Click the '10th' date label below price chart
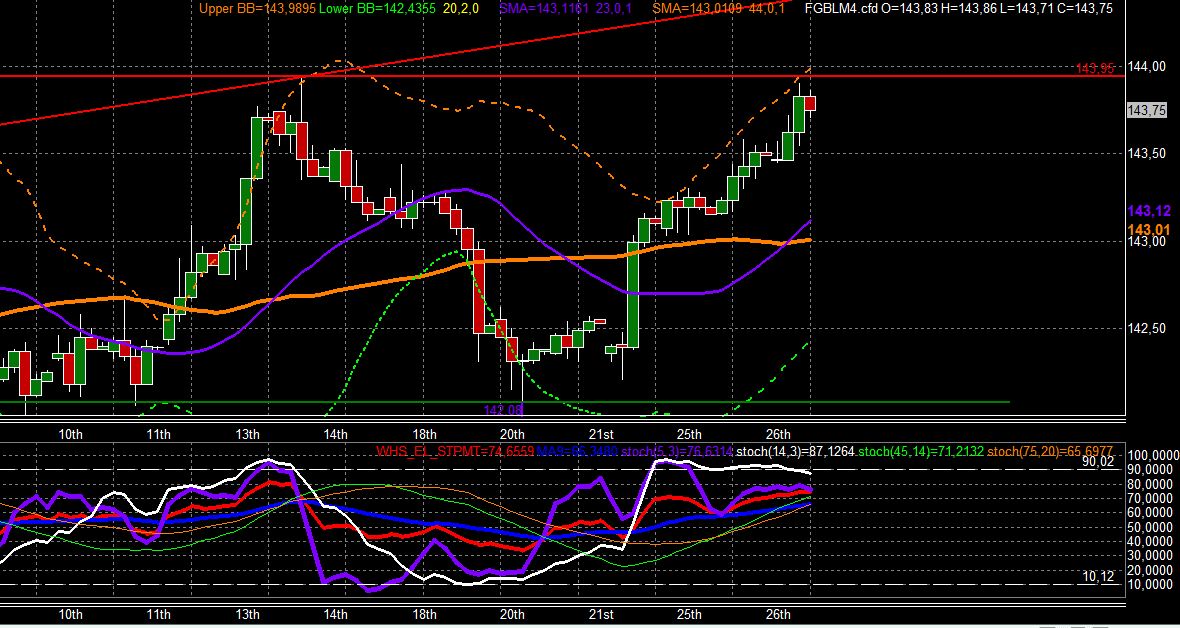The image size is (1180, 628). [x=71, y=434]
